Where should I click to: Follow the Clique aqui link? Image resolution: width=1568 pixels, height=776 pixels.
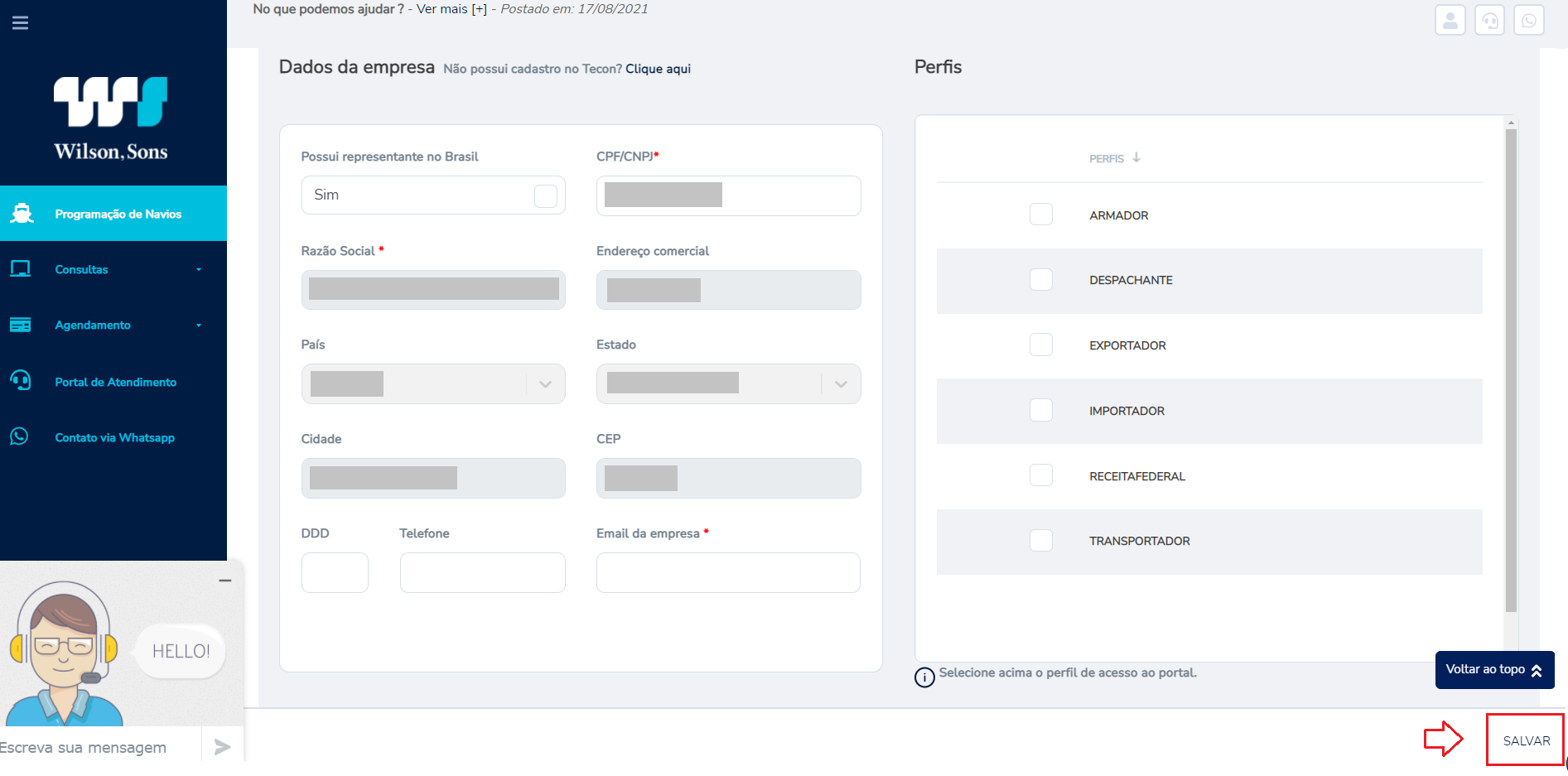click(658, 69)
